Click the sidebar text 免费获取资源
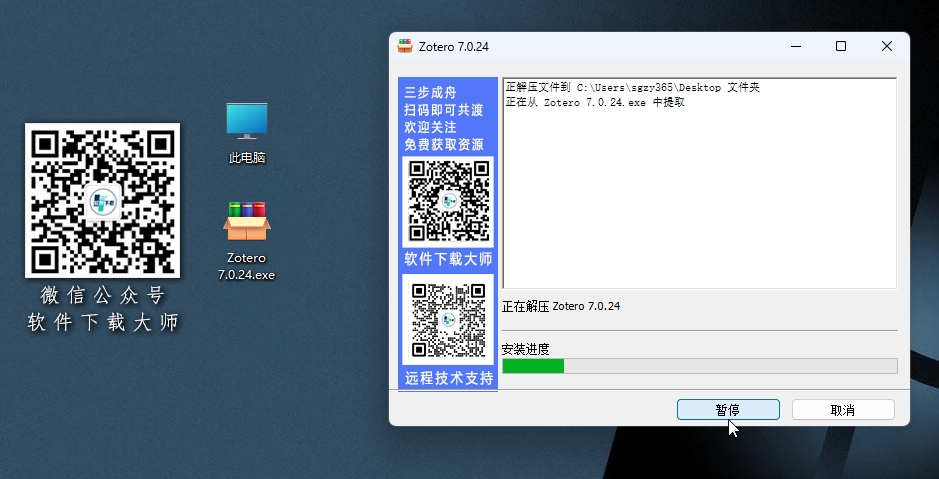 (444, 144)
